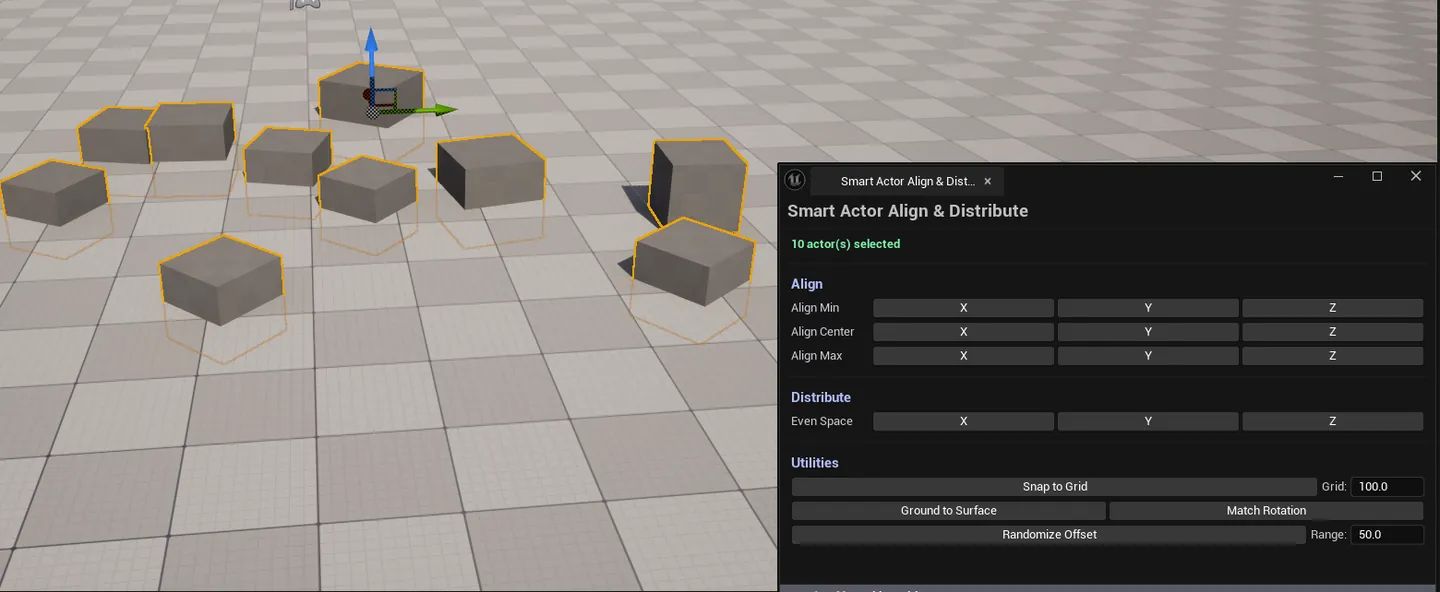Click the Distribute section heading
Screen dimensions: 1440x592
(821, 397)
